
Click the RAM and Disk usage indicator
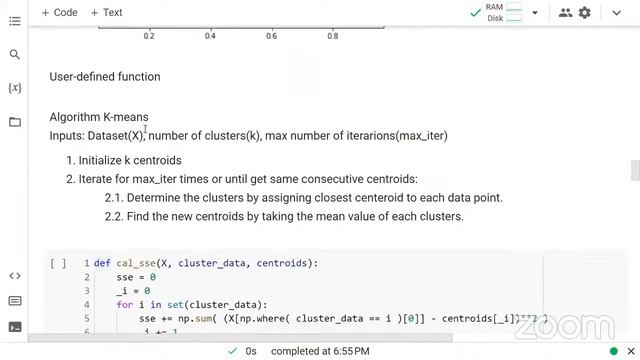click(503, 13)
